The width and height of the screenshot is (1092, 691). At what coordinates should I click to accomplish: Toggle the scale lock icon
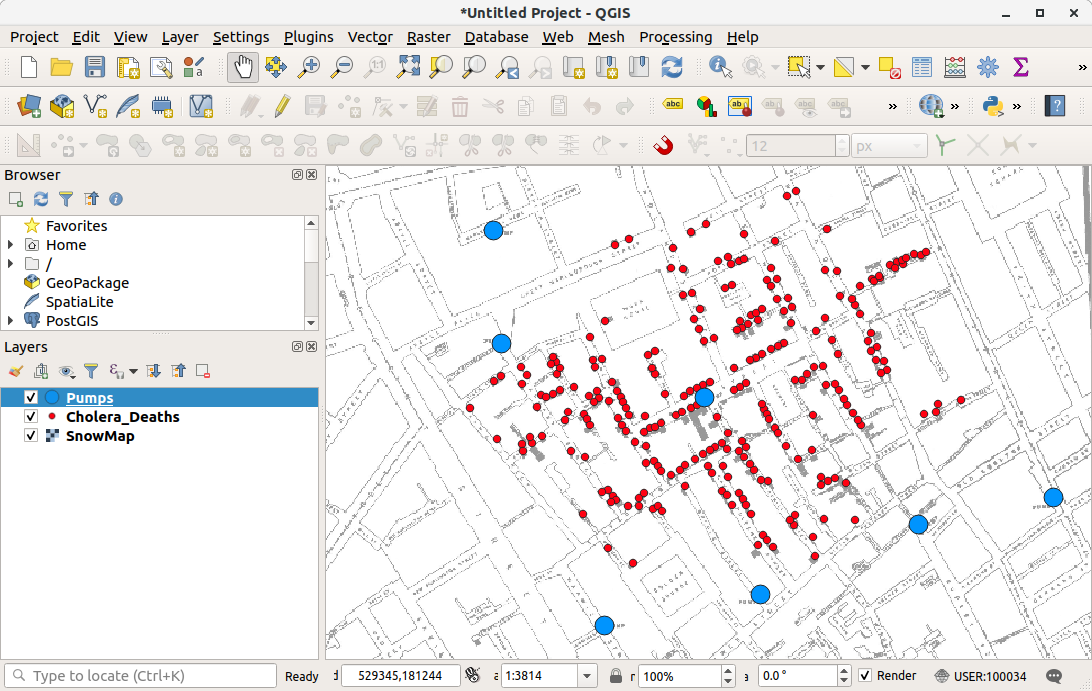616,676
